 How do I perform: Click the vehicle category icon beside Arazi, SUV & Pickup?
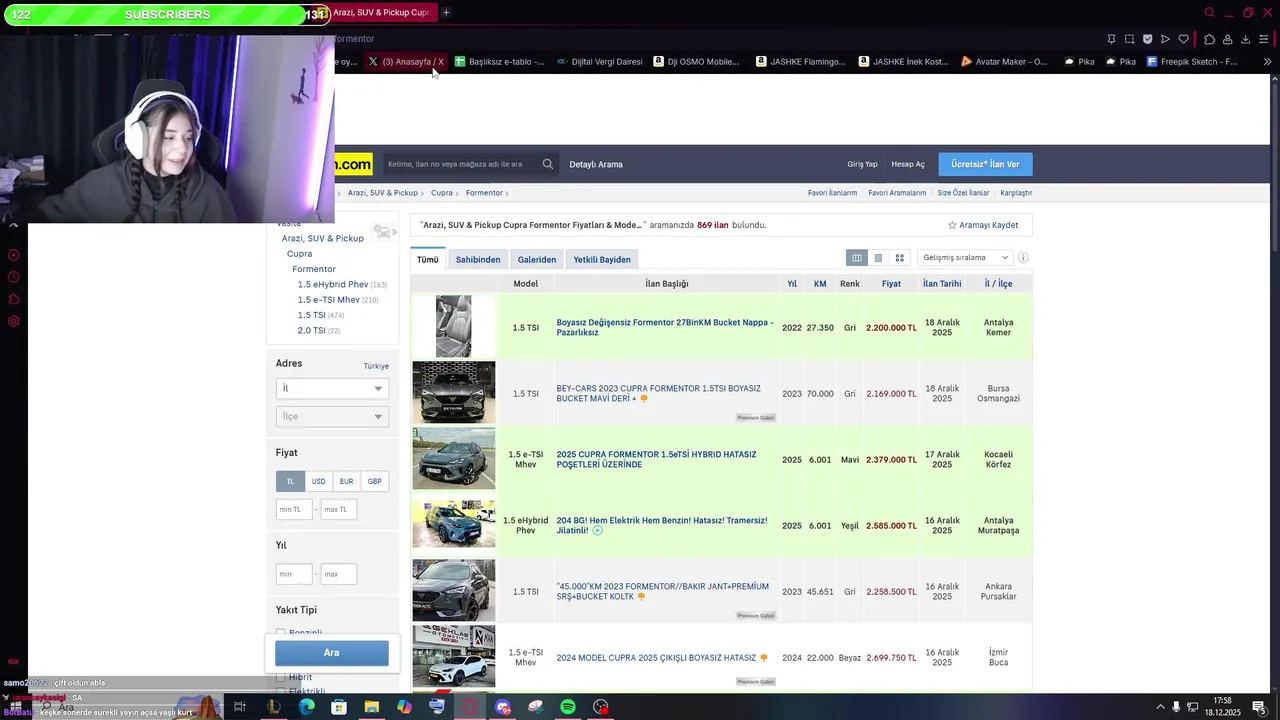383,232
